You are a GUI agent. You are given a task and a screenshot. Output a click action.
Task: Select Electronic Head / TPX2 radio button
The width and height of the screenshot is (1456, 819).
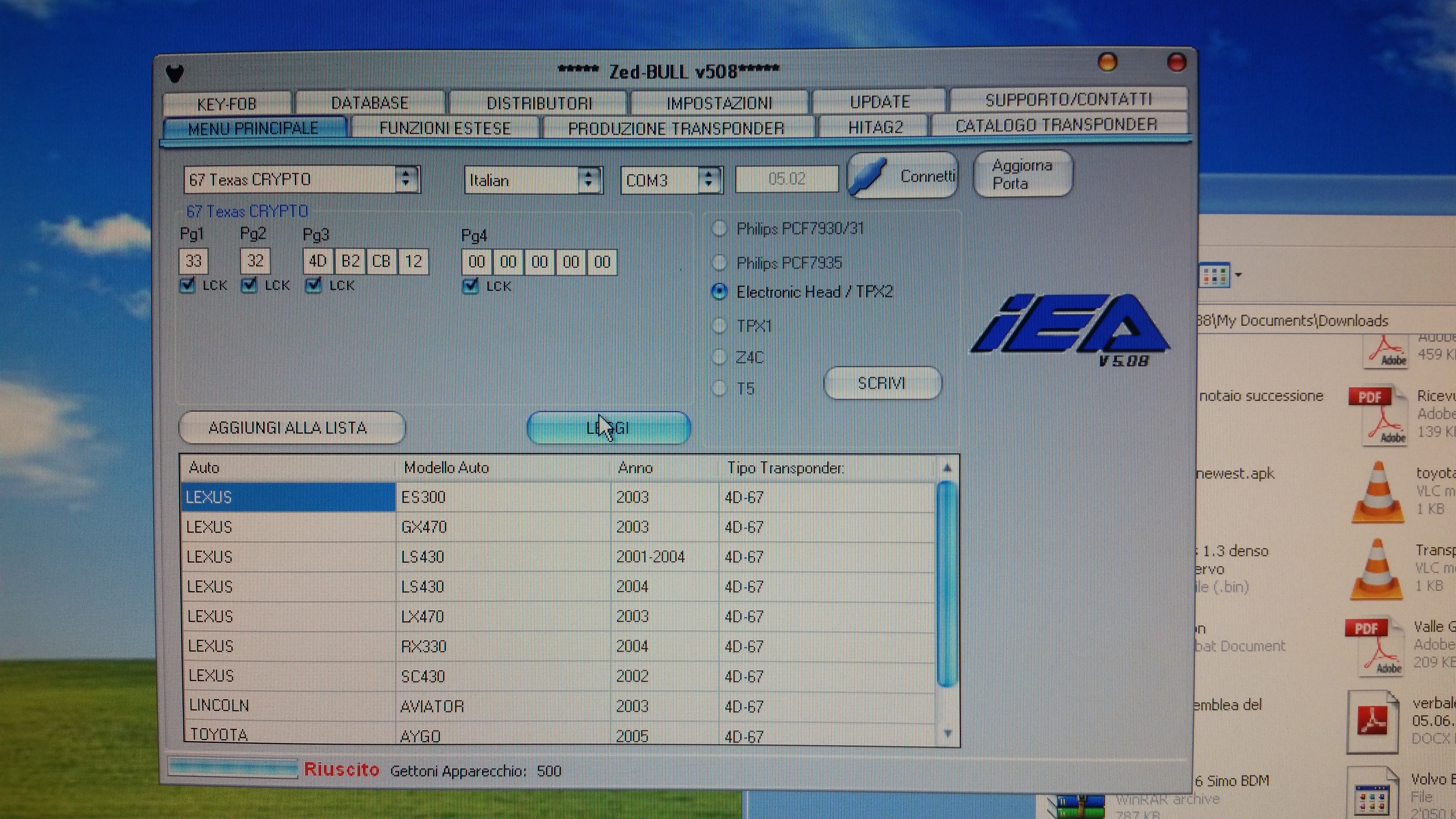[719, 292]
